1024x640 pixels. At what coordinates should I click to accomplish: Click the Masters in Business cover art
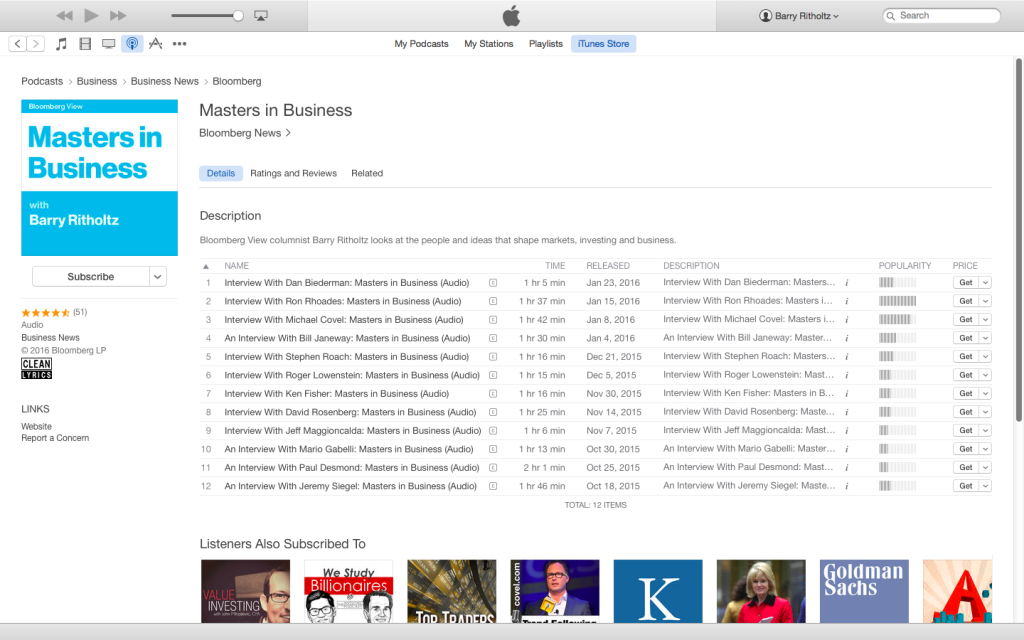click(x=99, y=178)
